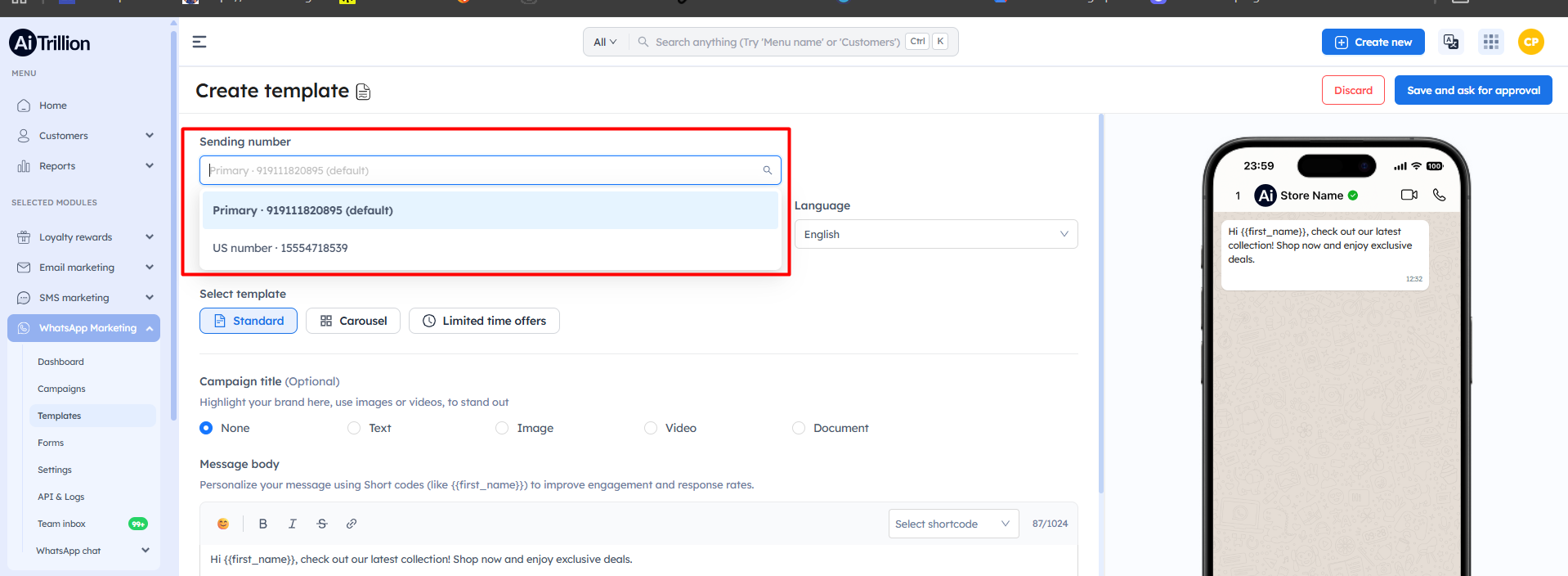Select the Image campaign title option

[x=502, y=428]
